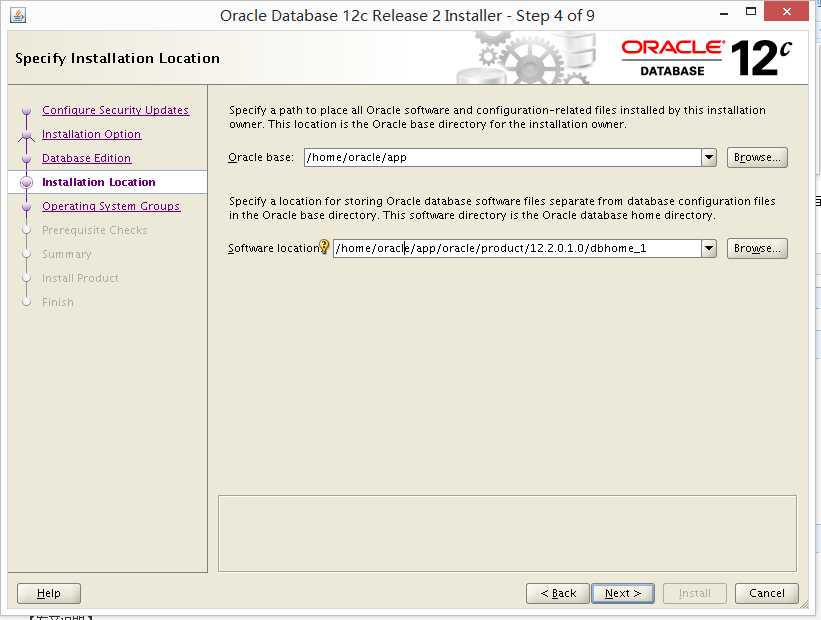Click the Installation Location step bullet
This screenshot has height=620, width=821.
click(26, 182)
